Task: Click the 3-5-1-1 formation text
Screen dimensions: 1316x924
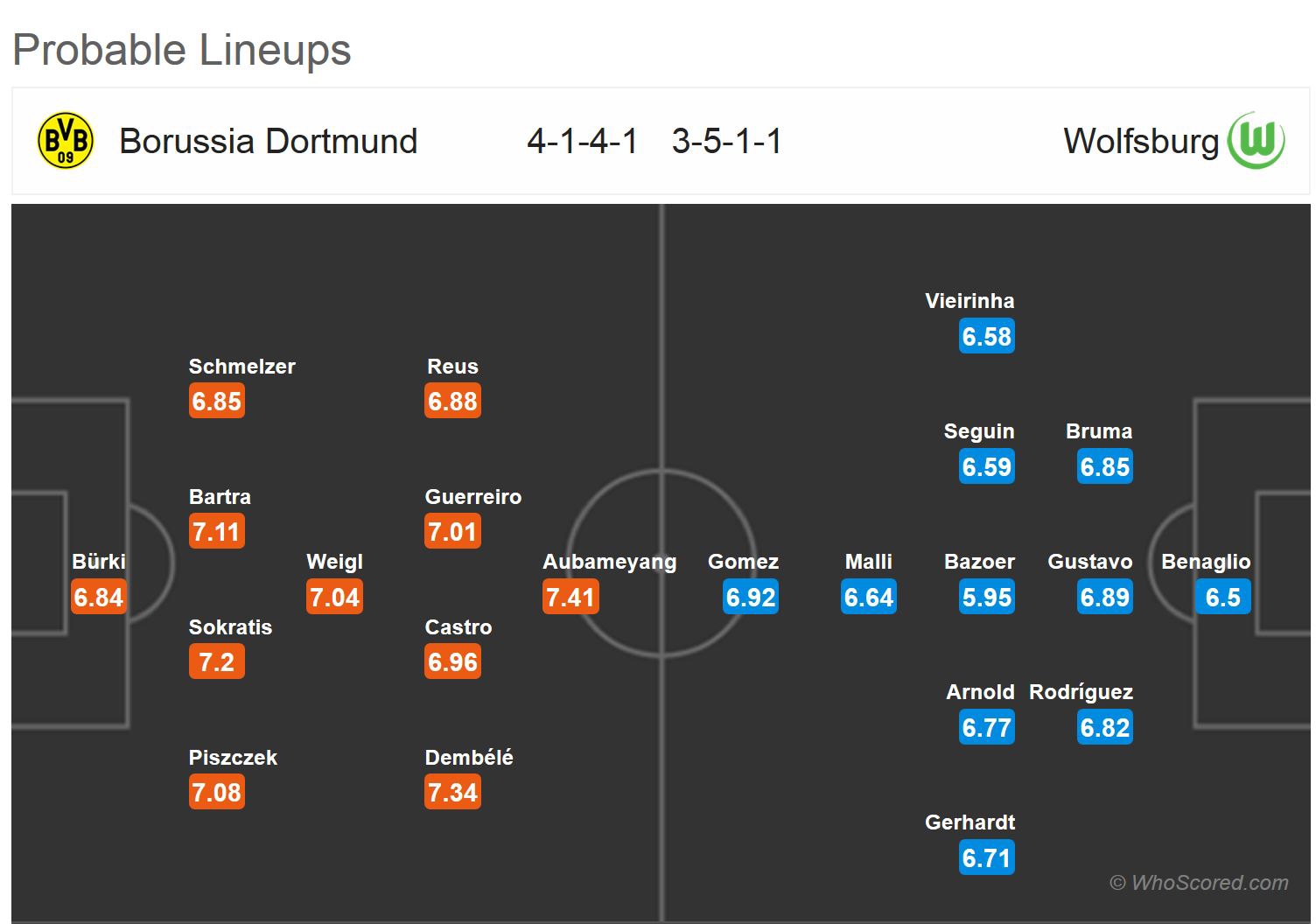Action: [x=726, y=141]
